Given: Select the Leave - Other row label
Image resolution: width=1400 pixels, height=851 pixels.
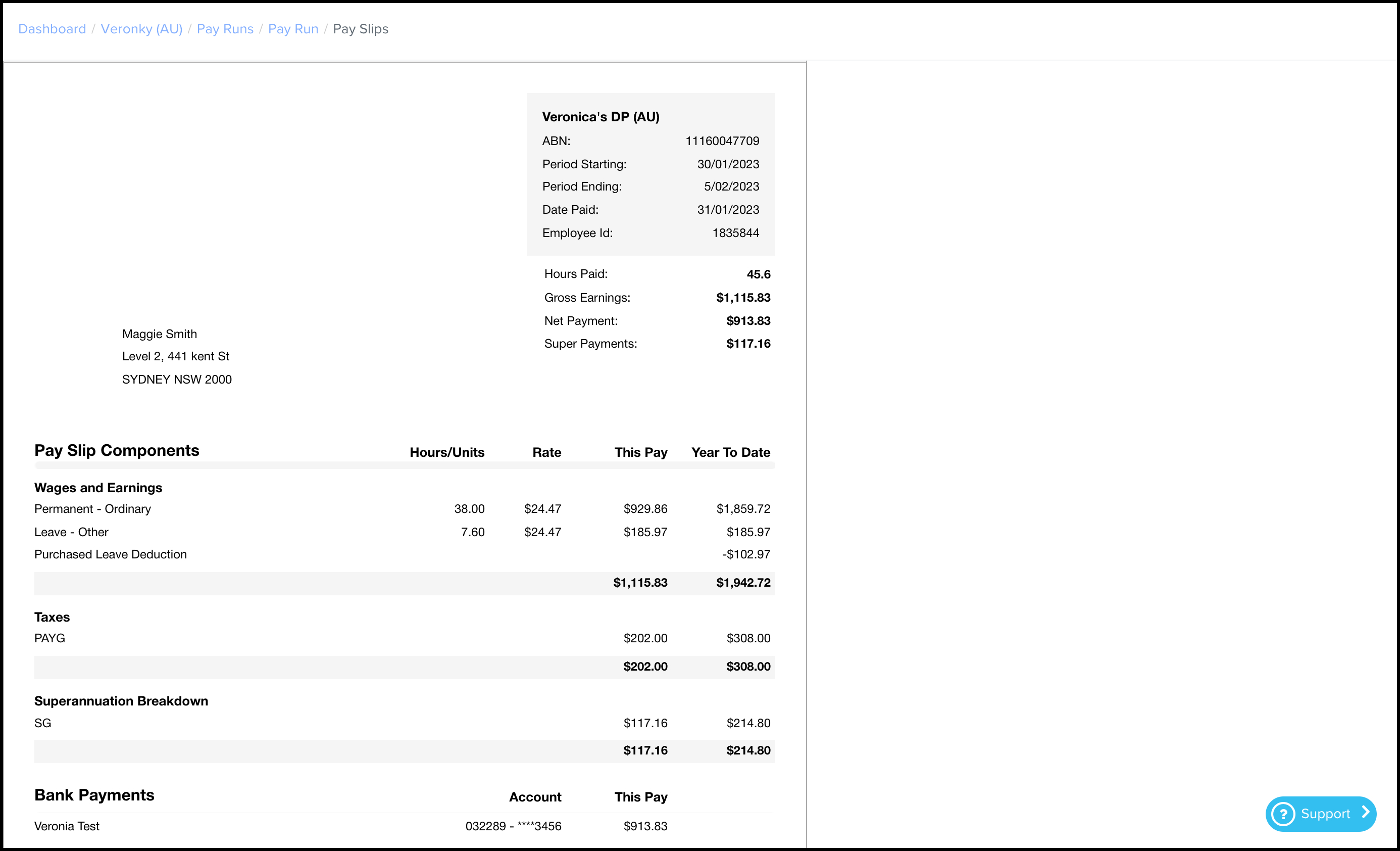Looking at the screenshot, I should click(x=71, y=532).
